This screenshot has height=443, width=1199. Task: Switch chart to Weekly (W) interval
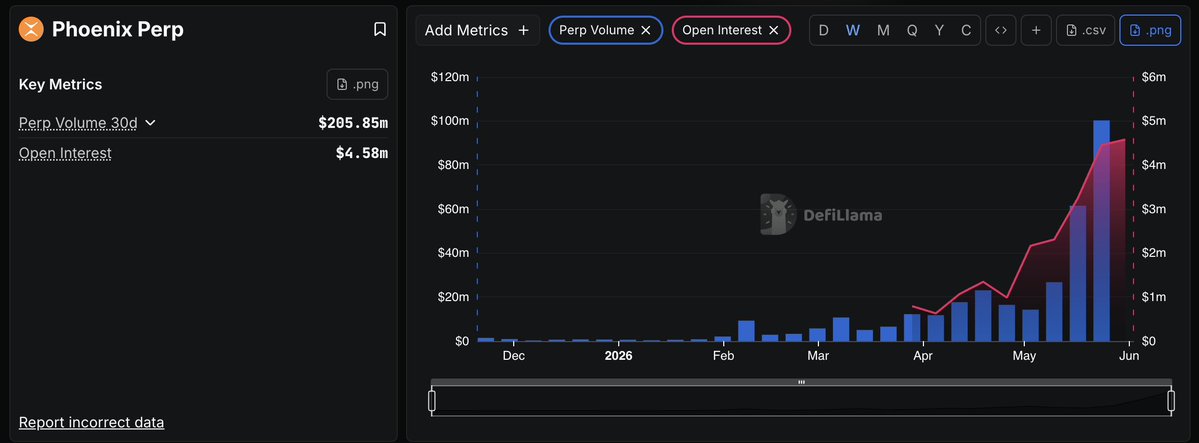(853, 31)
